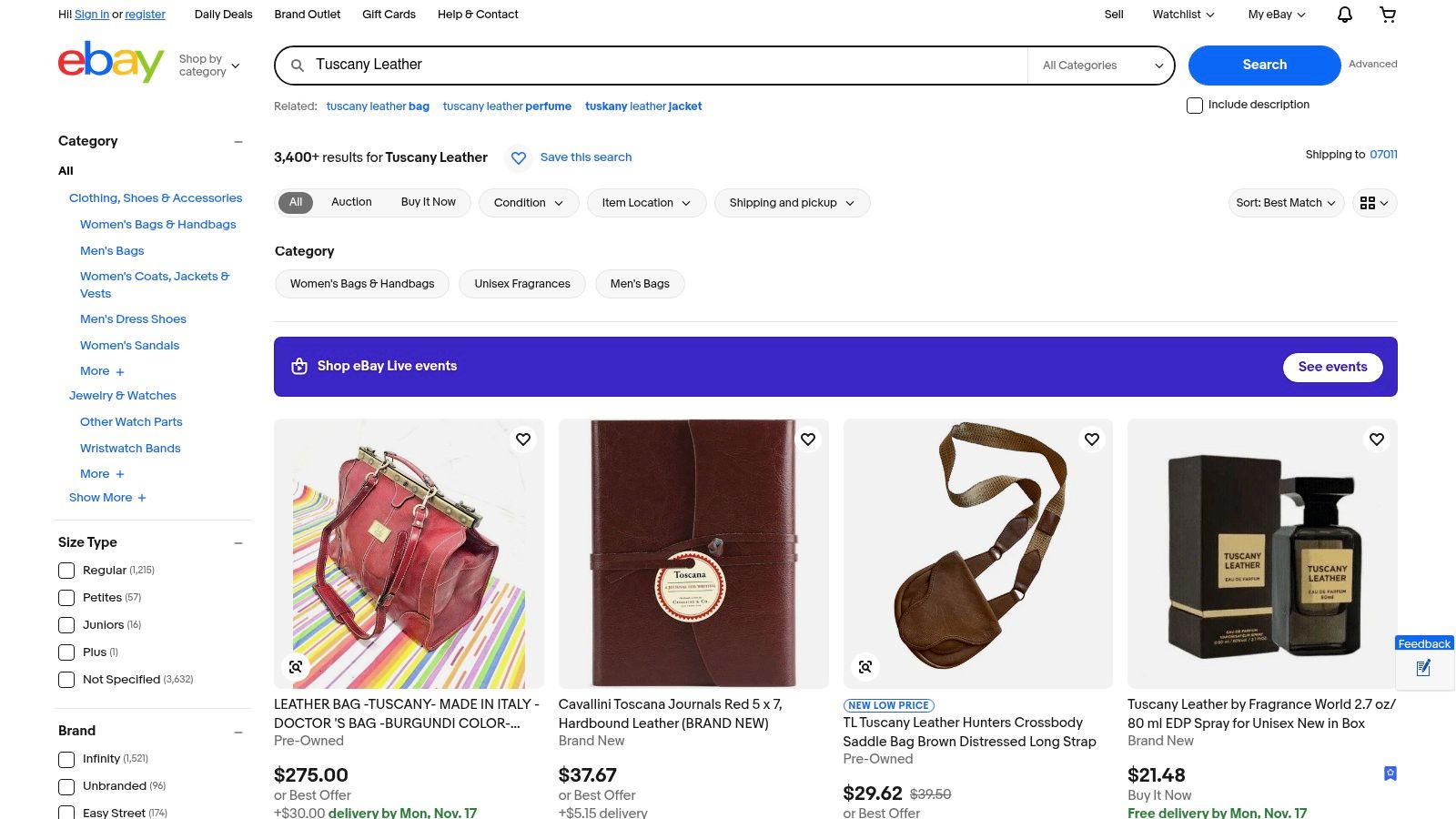This screenshot has height=819, width=1456.
Task: Open the Daily Deals menu
Action: [223, 15]
